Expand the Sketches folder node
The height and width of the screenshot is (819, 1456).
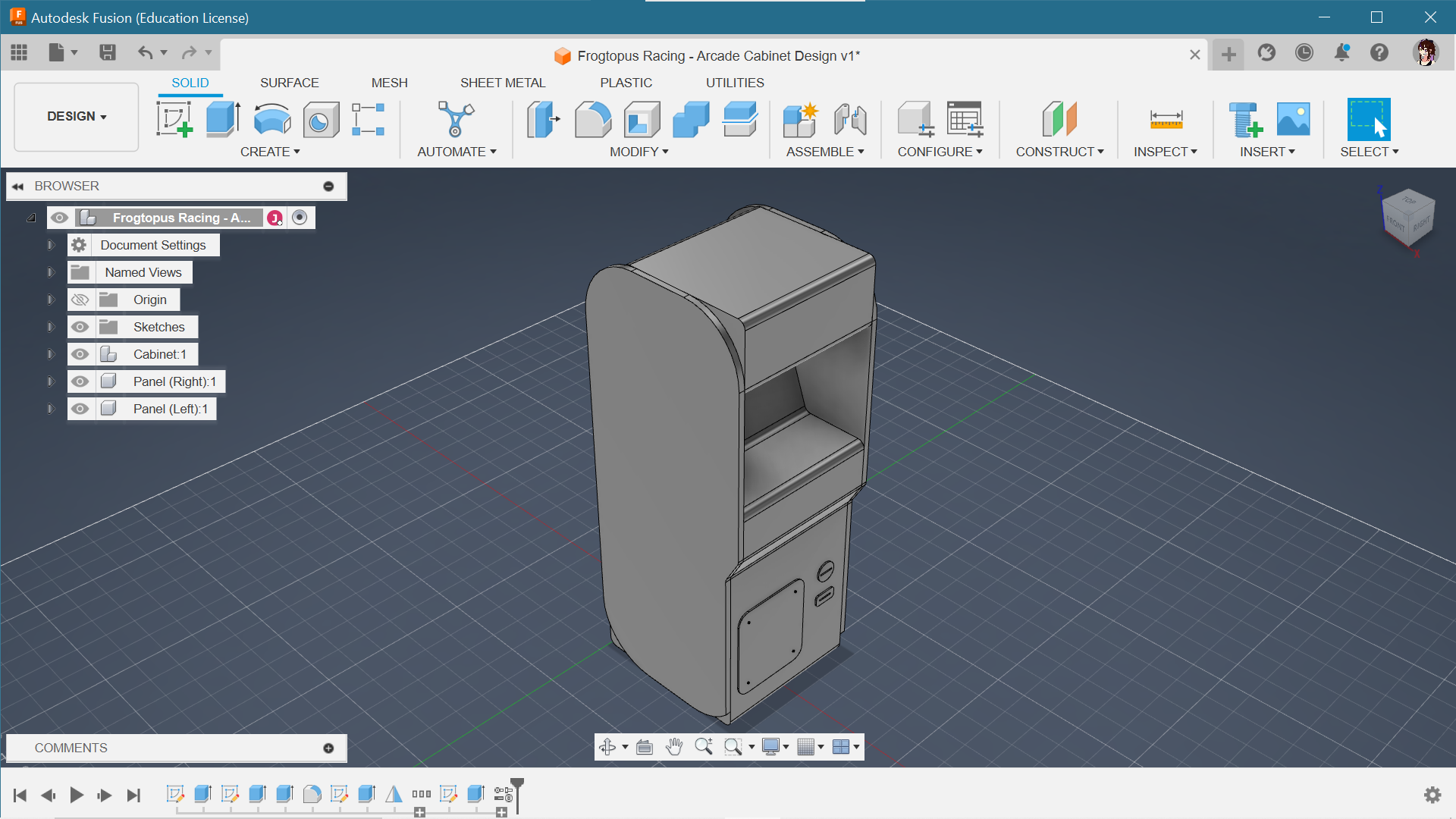click(x=51, y=327)
